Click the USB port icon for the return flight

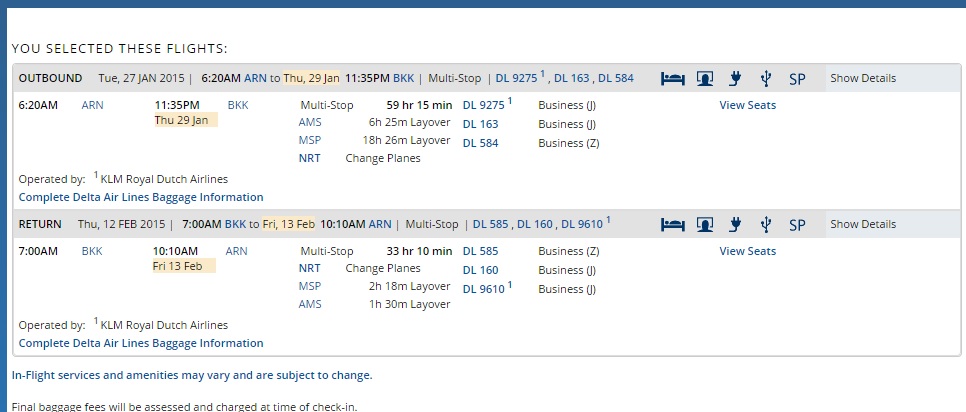click(x=765, y=224)
